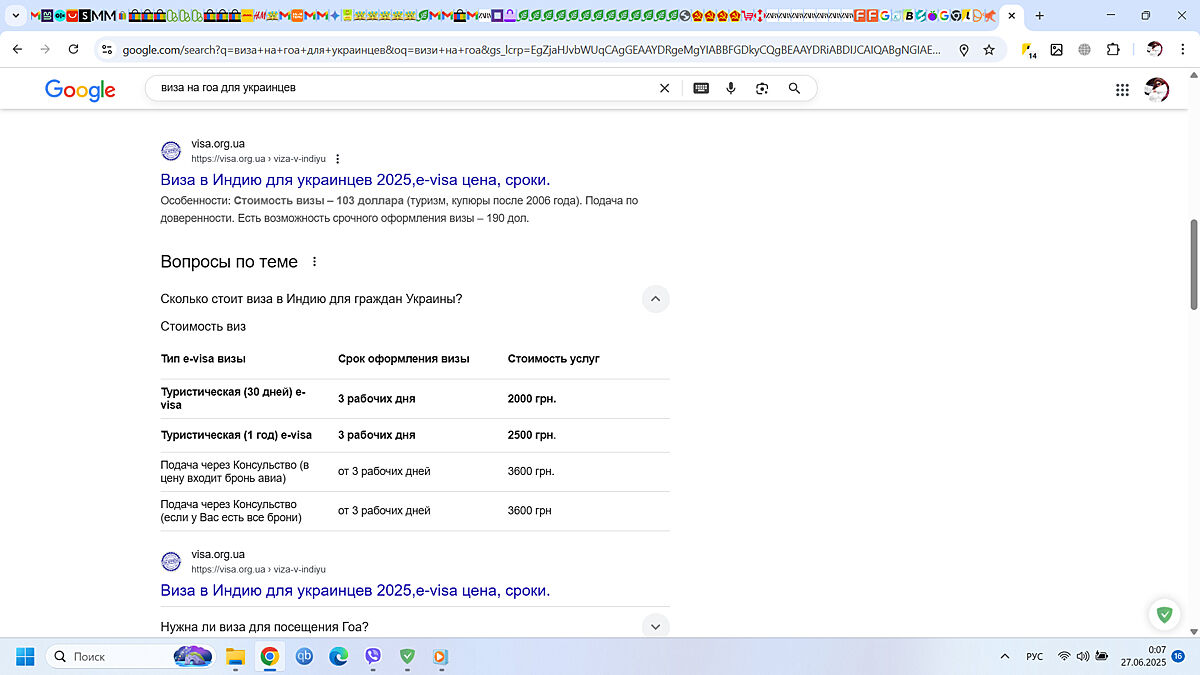
Task: Open first 'Виза в Индию для украинцев 2025' link
Action: click(355, 180)
